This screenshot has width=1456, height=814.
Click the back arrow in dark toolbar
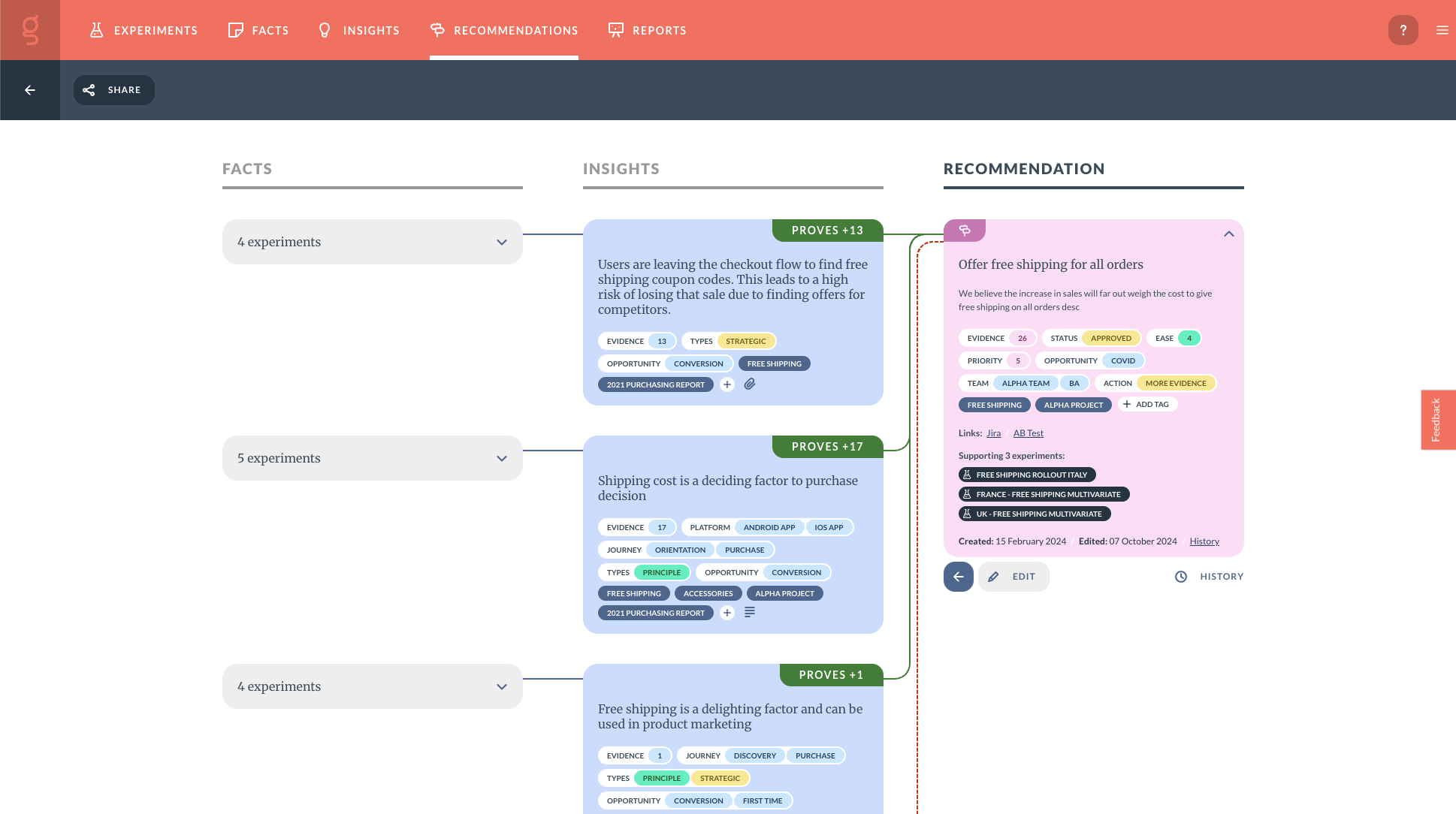30,90
